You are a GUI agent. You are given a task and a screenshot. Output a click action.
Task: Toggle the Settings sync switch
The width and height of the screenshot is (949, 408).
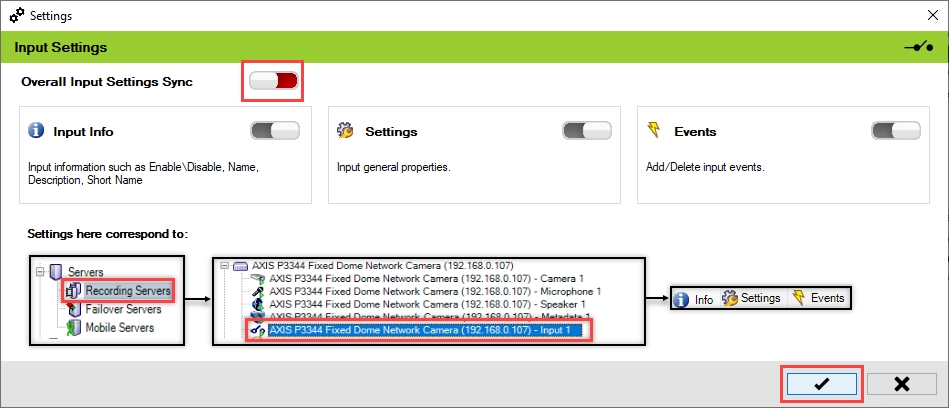click(x=587, y=131)
